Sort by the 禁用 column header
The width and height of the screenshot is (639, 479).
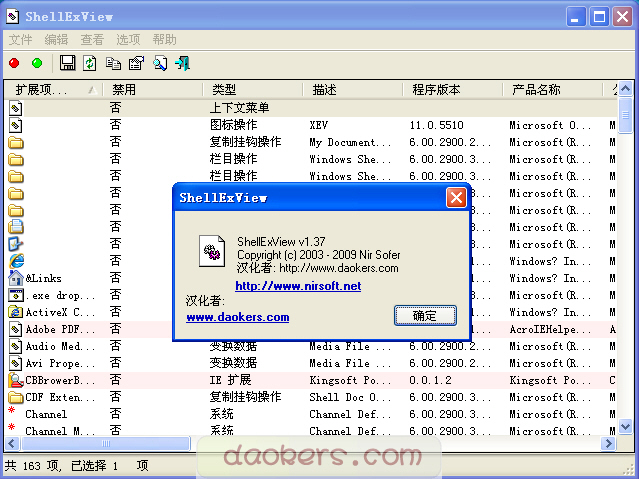pos(152,89)
